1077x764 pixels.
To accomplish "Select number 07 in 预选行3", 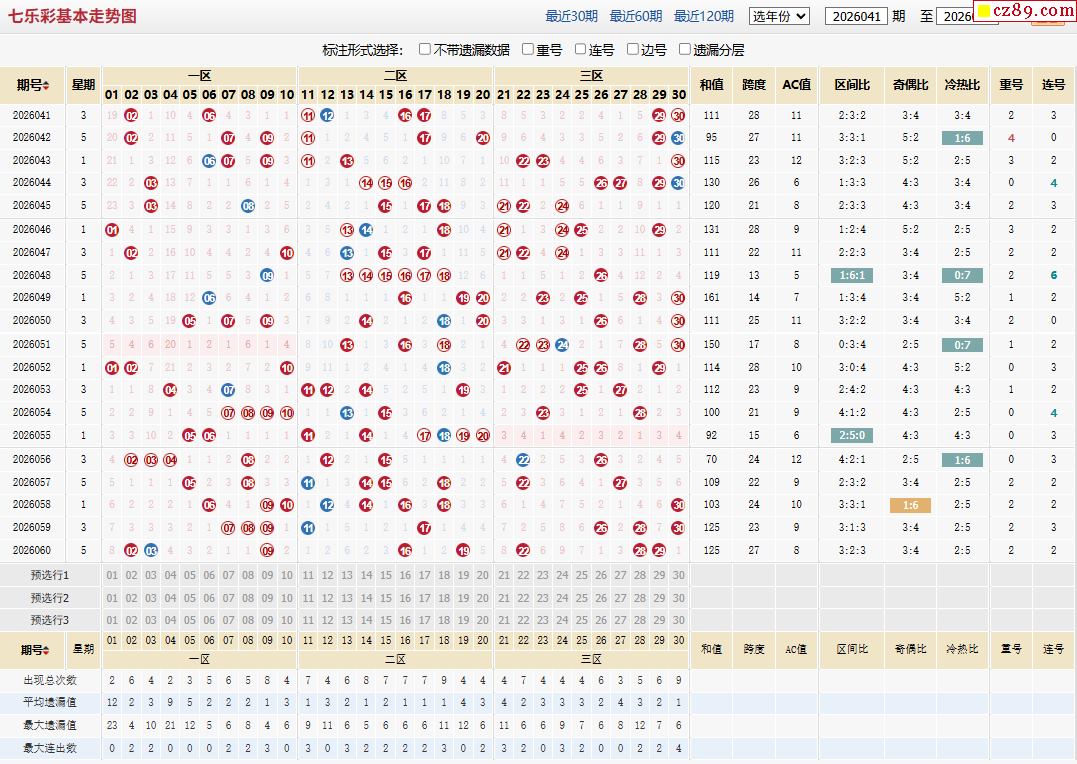I will [229, 620].
